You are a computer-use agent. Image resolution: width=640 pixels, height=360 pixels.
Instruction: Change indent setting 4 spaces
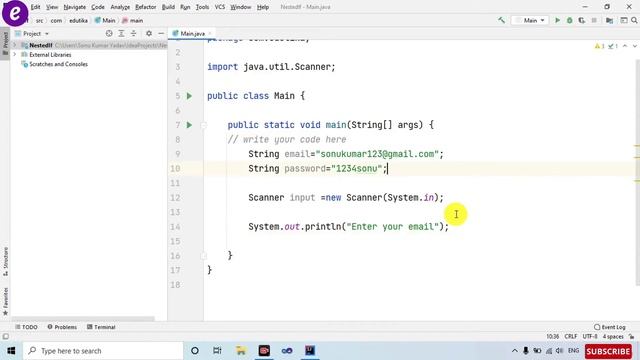pyautogui.click(x=613, y=337)
